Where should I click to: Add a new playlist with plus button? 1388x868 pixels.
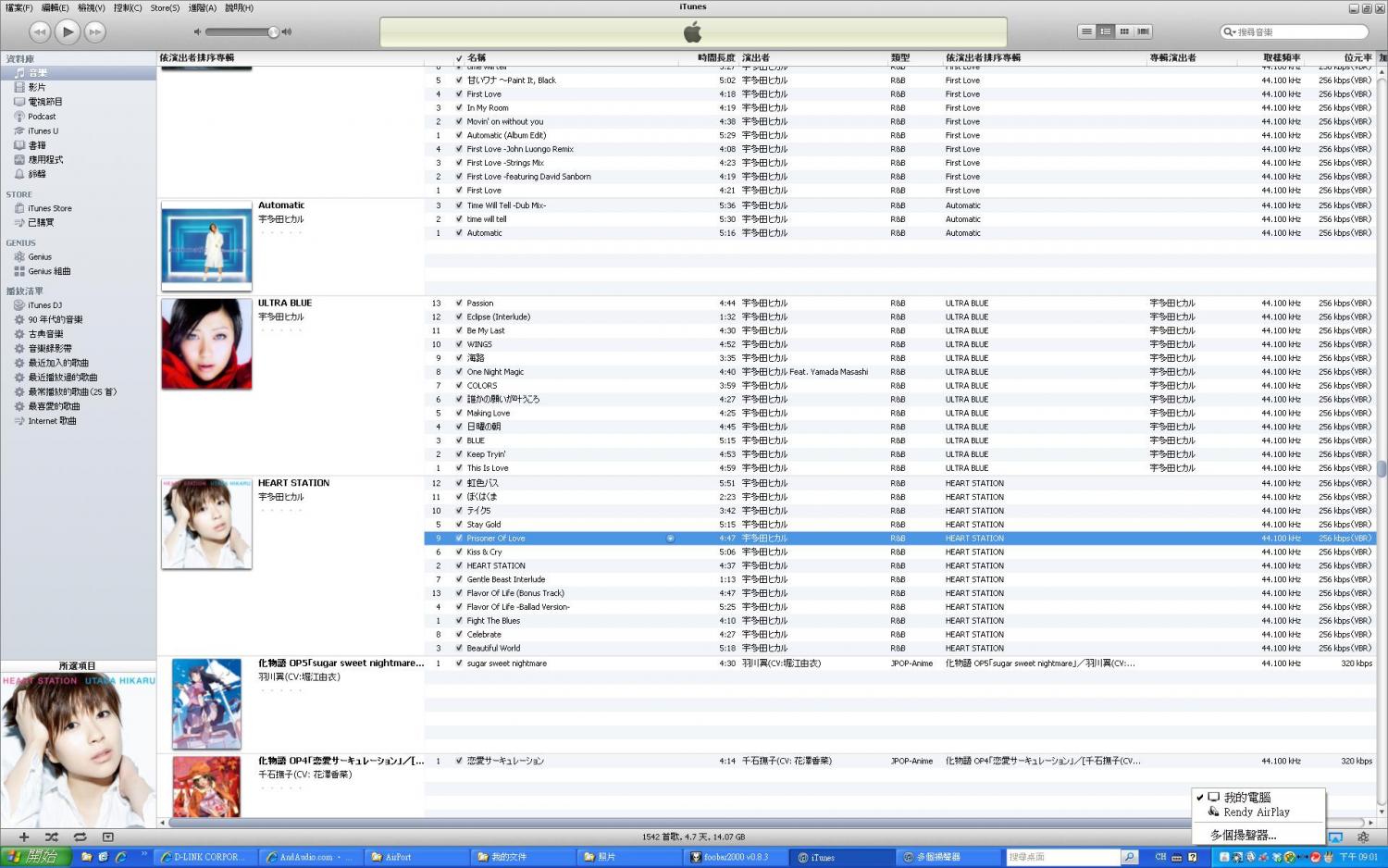[24, 837]
